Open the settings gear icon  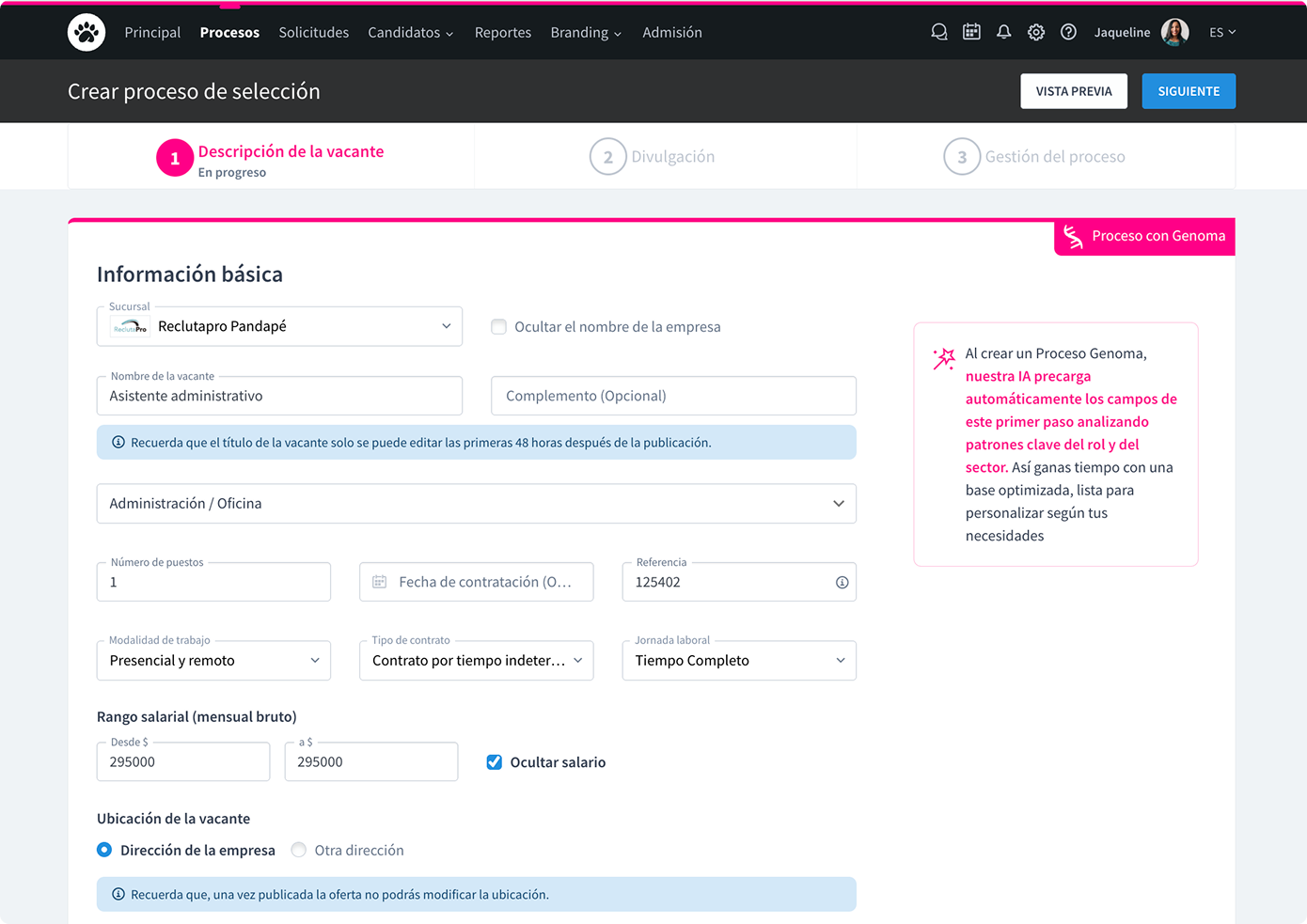[x=1035, y=32]
